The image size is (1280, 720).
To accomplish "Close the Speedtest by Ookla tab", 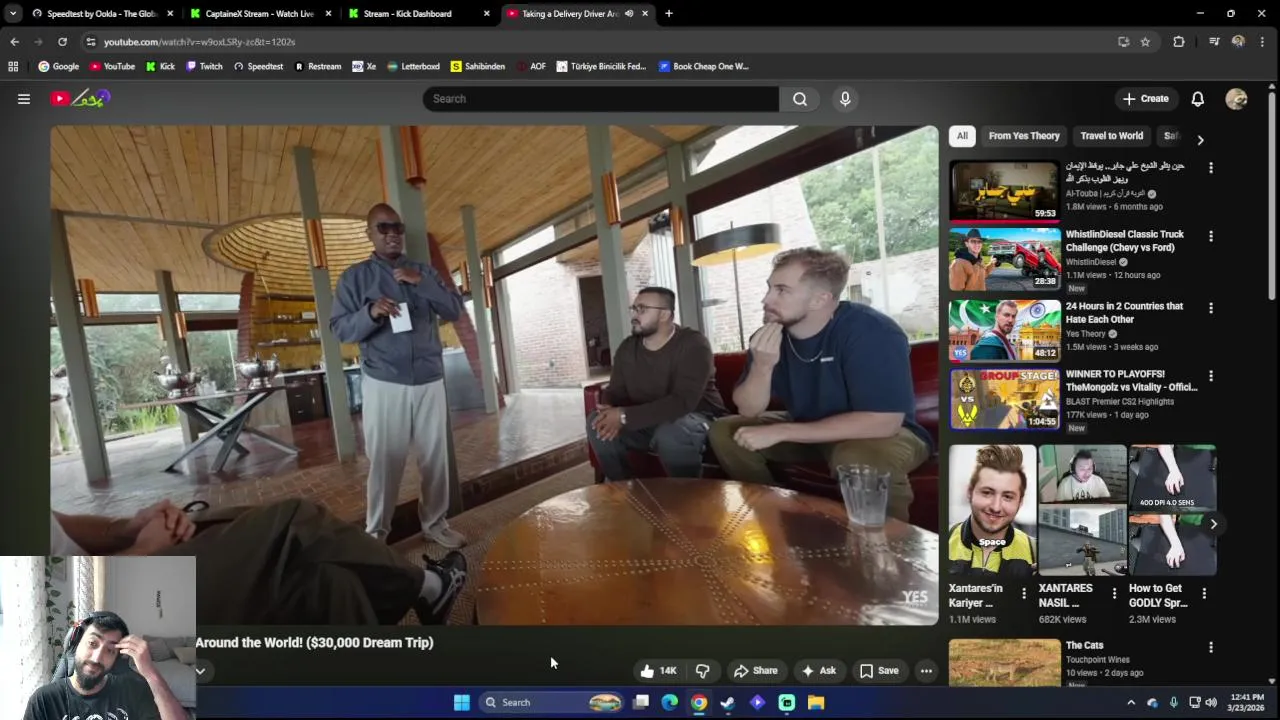I will (x=170, y=14).
